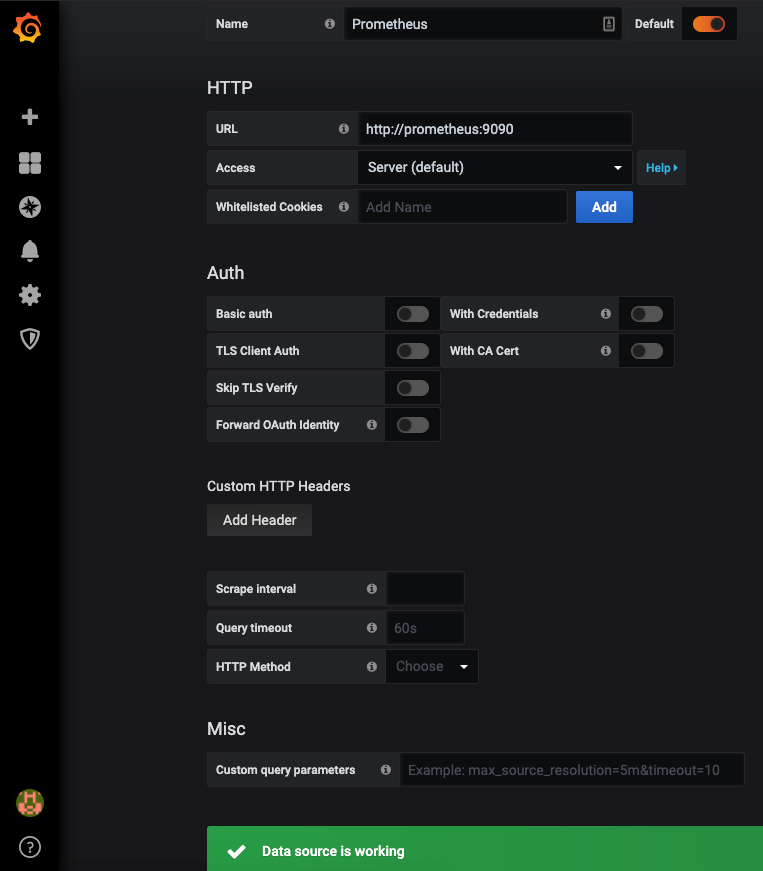The image size is (763, 871).
Task: Open the HTTP Method Choose dropdown
Action: click(431, 666)
